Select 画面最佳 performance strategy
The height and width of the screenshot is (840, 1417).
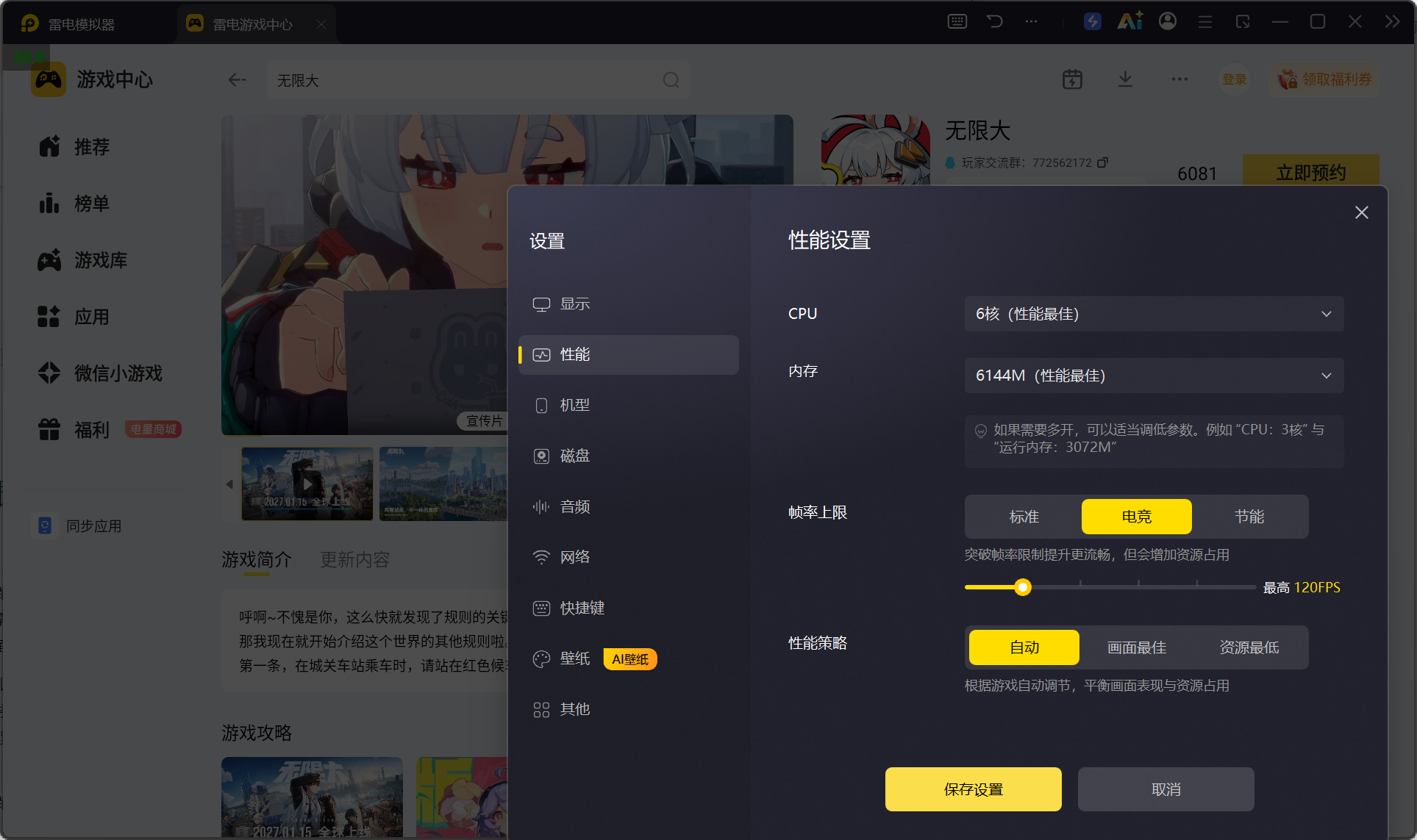coord(1137,647)
